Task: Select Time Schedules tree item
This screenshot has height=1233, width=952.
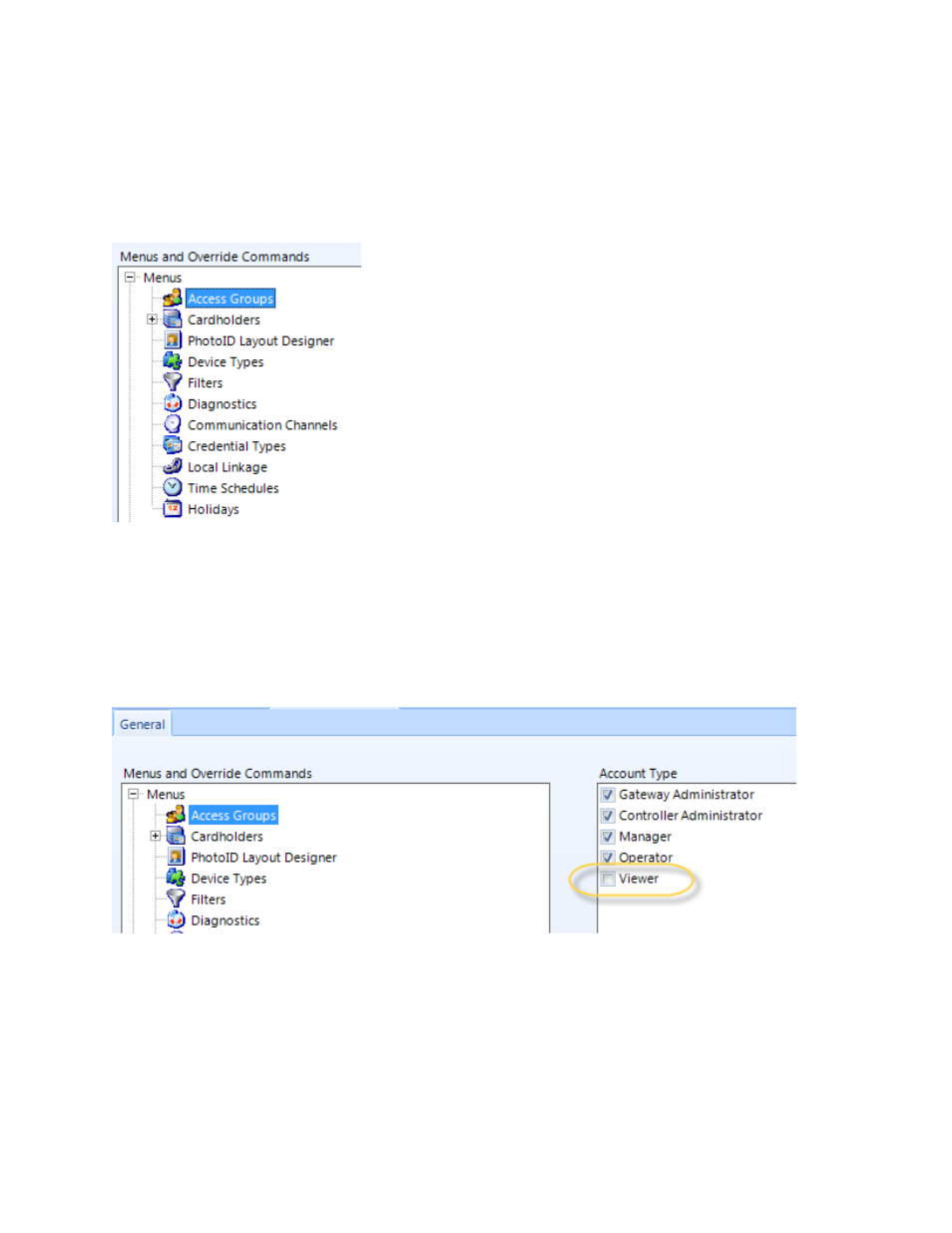Action: [x=233, y=487]
